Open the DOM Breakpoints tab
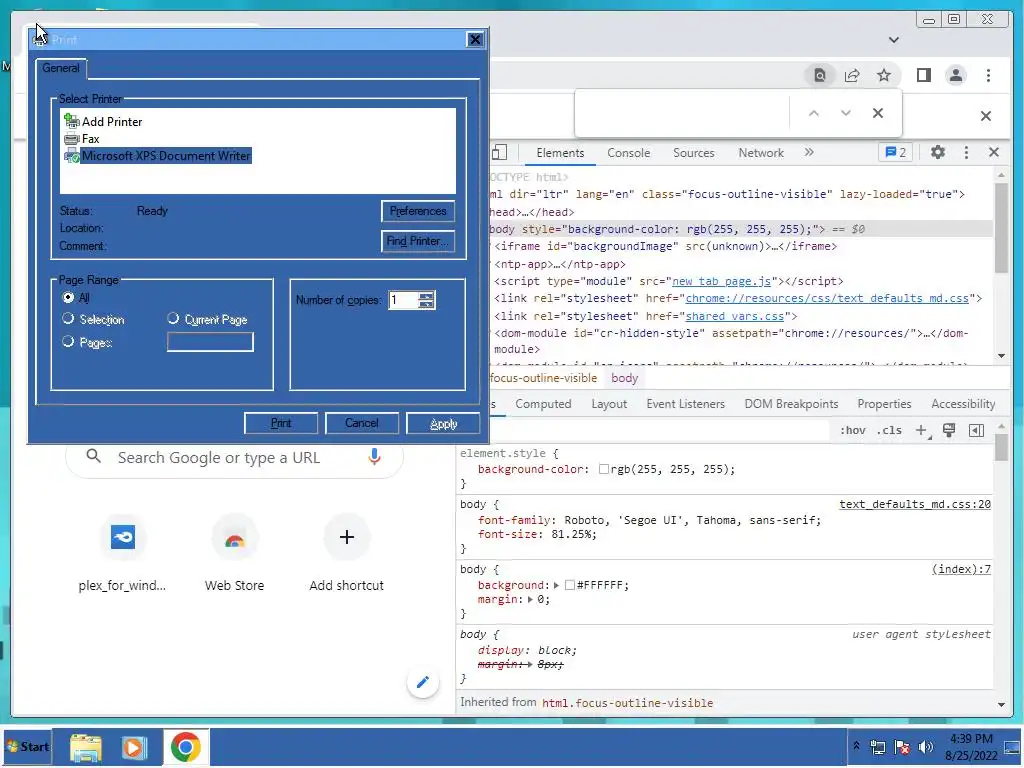This screenshot has width=1024, height=768. pyautogui.click(x=791, y=404)
